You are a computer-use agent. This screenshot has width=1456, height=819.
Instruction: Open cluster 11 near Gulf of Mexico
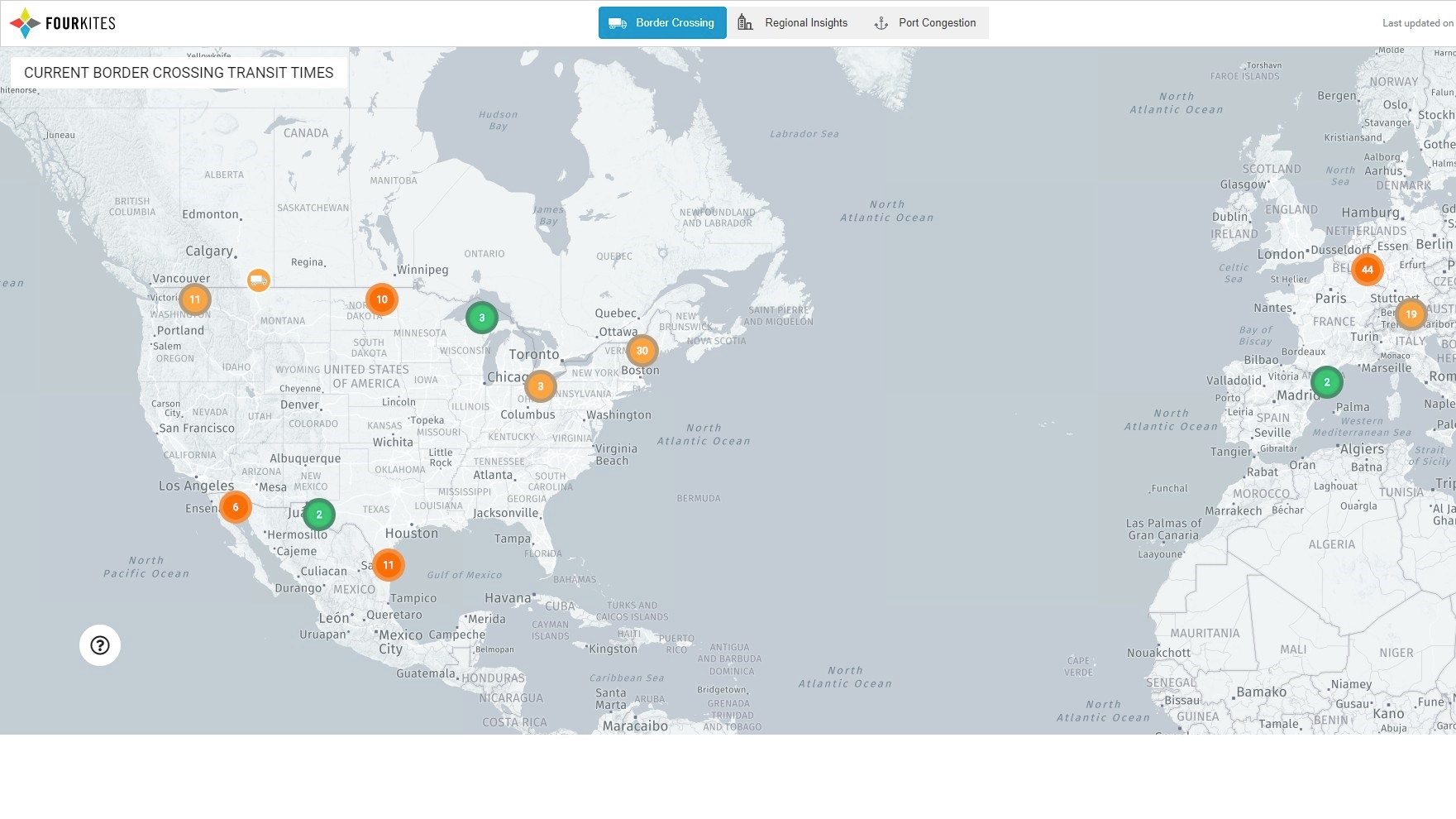(389, 565)
